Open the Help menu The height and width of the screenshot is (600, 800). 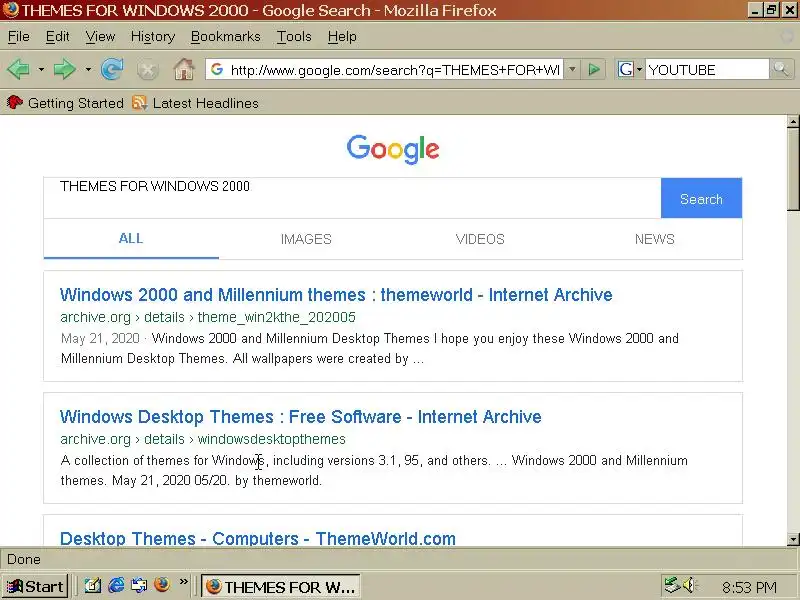[x=342, y=37]
